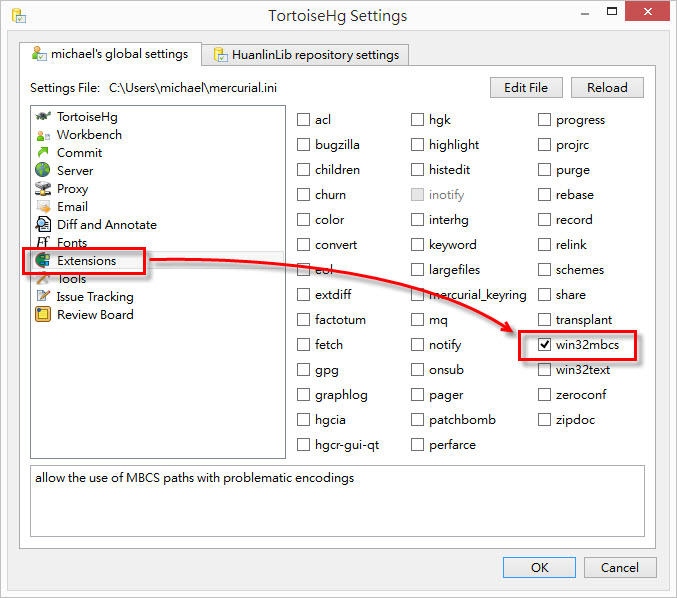This screenshot has height=598, width=677.
Task: Enable the keyword extension checkbox
Action: point(418,245)
